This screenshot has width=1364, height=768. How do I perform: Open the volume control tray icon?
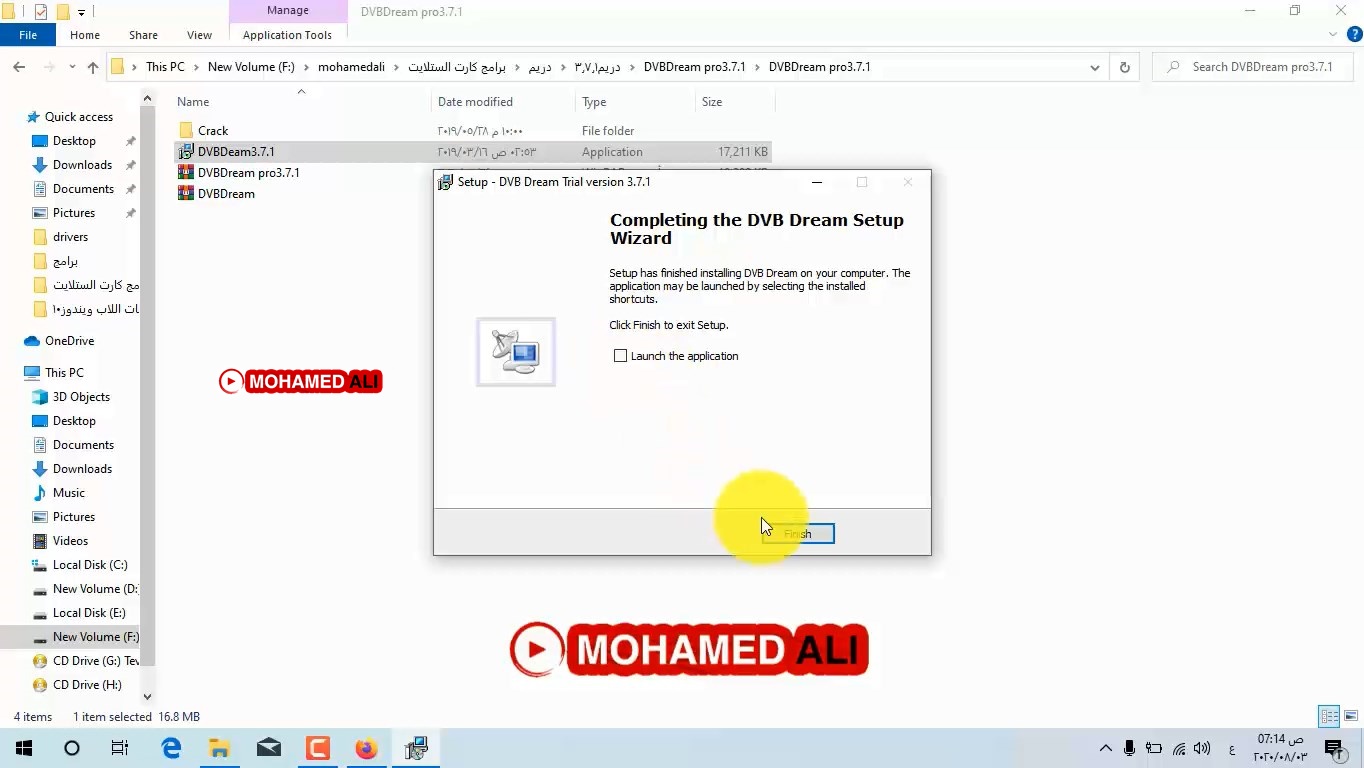pyautogui.click(x=1202, y=748)
